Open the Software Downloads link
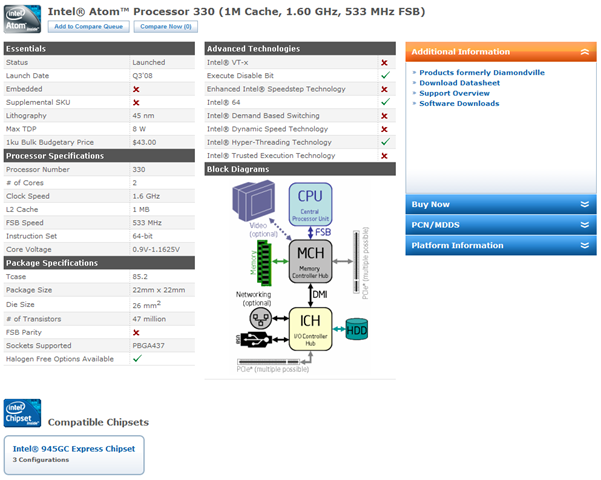The height and width of the screenshot is (480, 601). pos(459,104)
